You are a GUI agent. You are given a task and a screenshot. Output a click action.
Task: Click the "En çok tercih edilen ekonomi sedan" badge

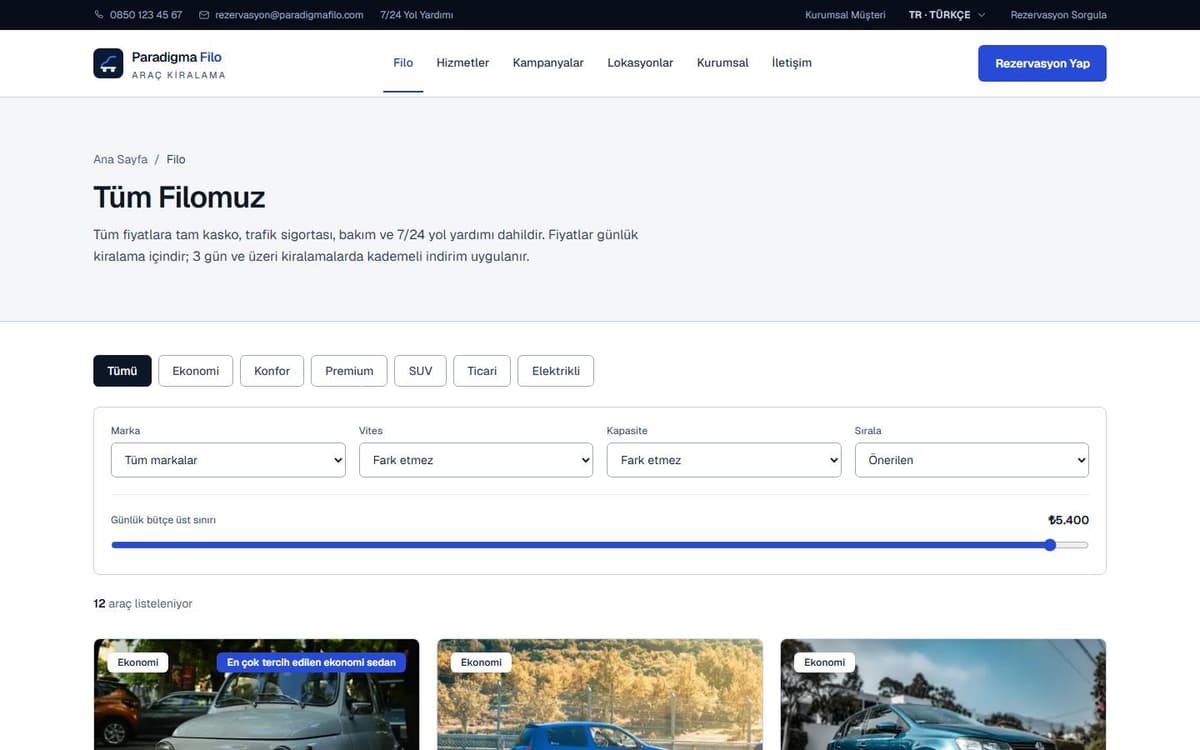[x=311, y=662]
